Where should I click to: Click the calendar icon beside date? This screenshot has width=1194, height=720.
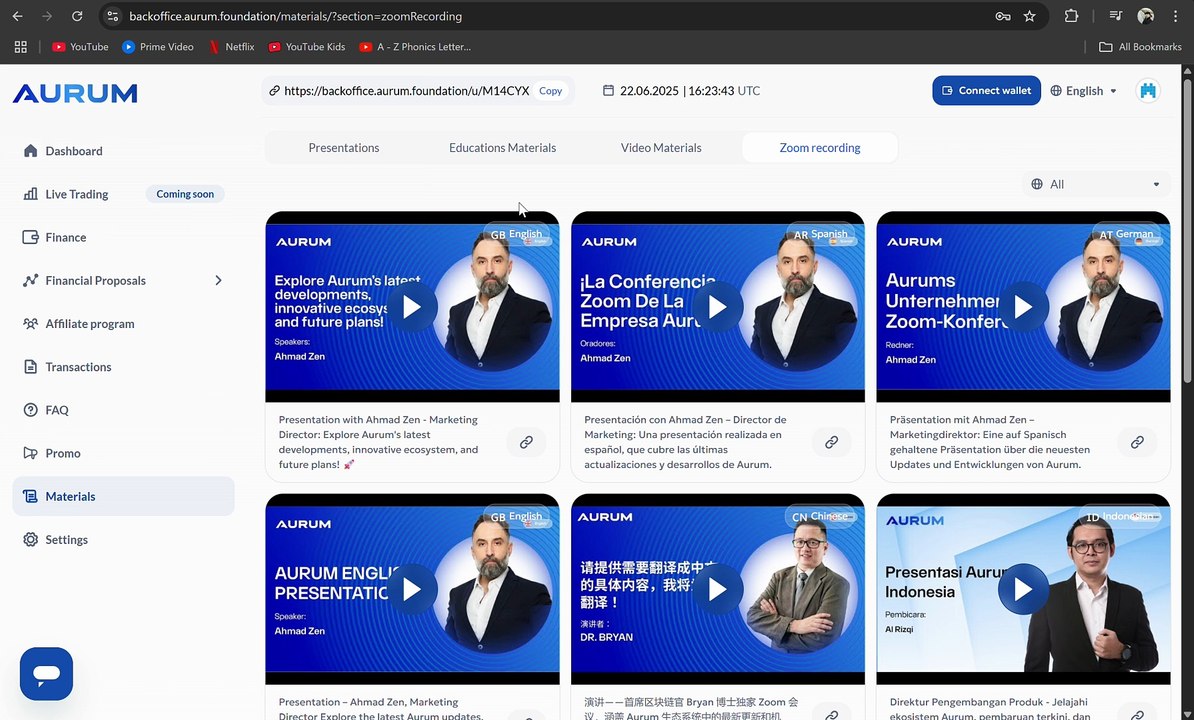coord(608,91)
